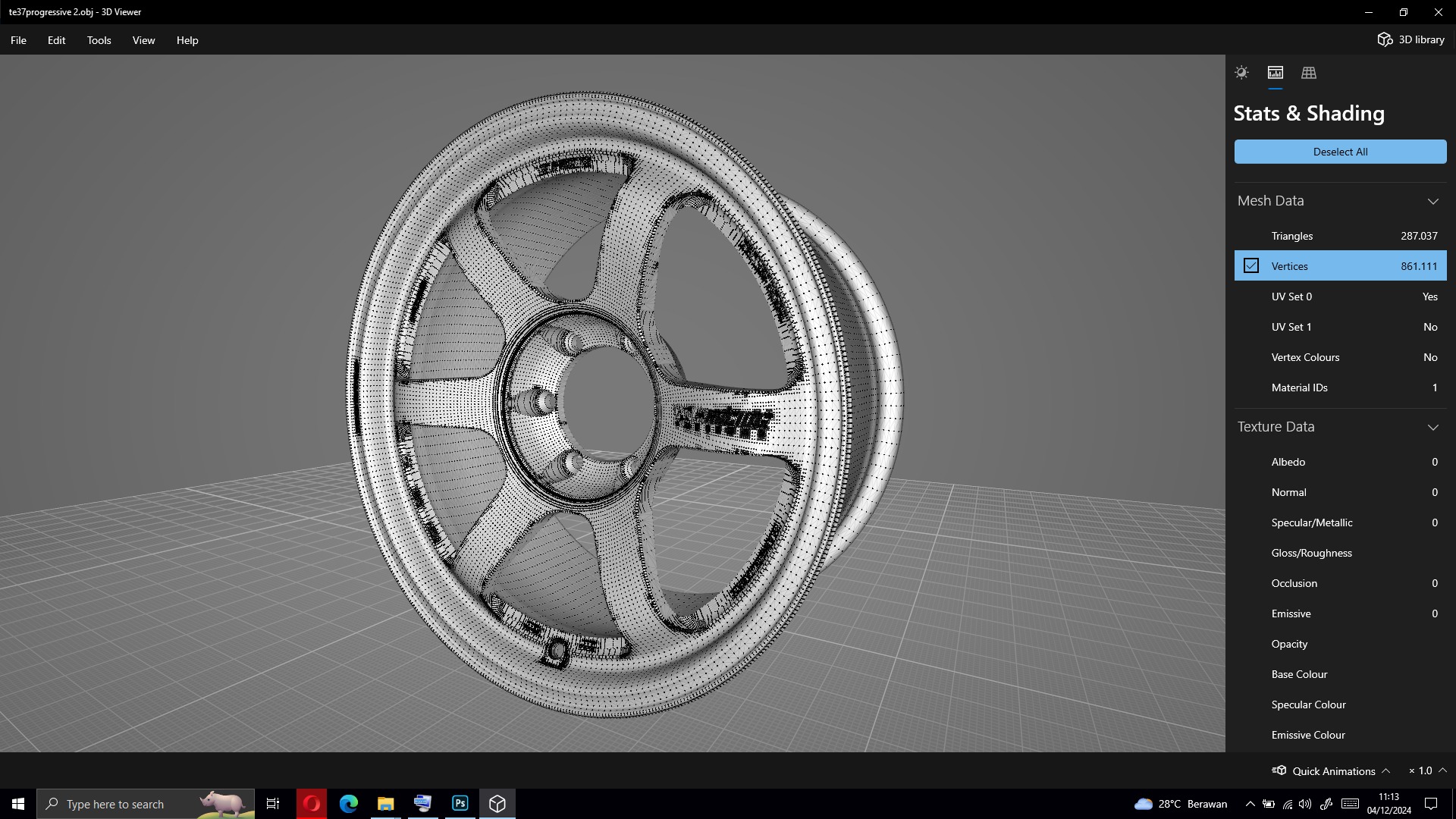Open the pen workspace tray icon
This screenshot has height=819, width=1456.
point(1326,804)
